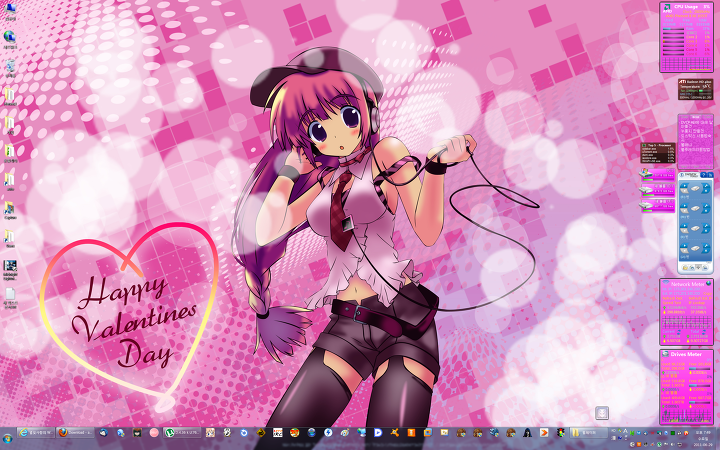Open the Computer desktop icon

click(x=10, y=11)
